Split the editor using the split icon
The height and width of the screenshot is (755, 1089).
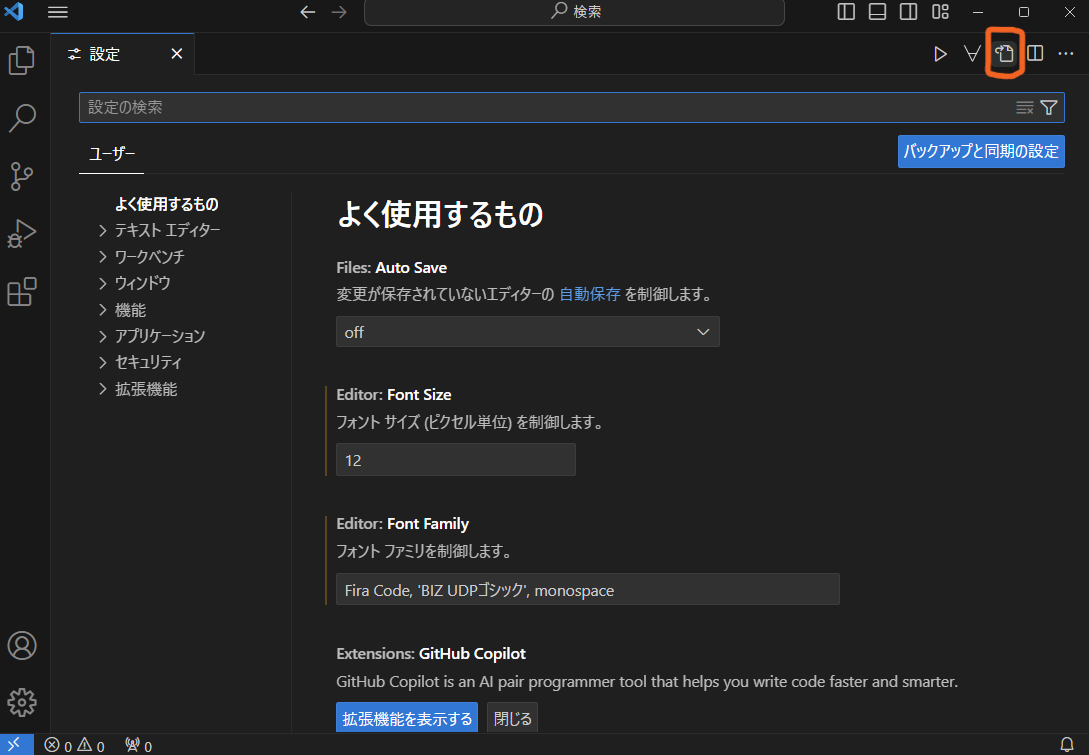(x=1034, y=53)
